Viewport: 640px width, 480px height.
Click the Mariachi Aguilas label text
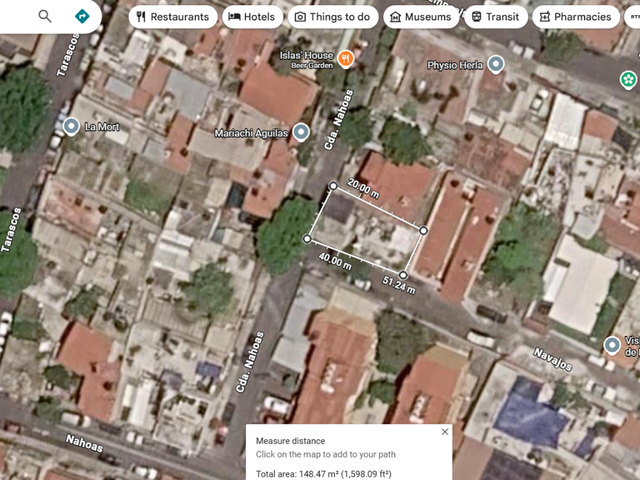251,133
